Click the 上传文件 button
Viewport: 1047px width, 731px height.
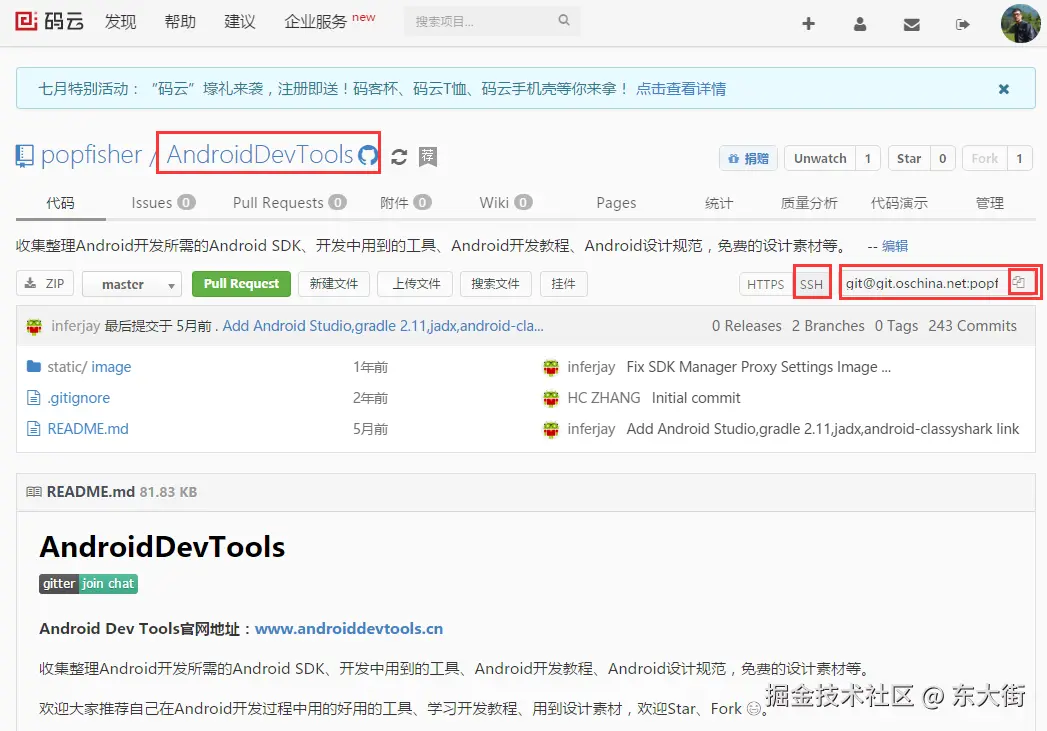tap(415, 284)
